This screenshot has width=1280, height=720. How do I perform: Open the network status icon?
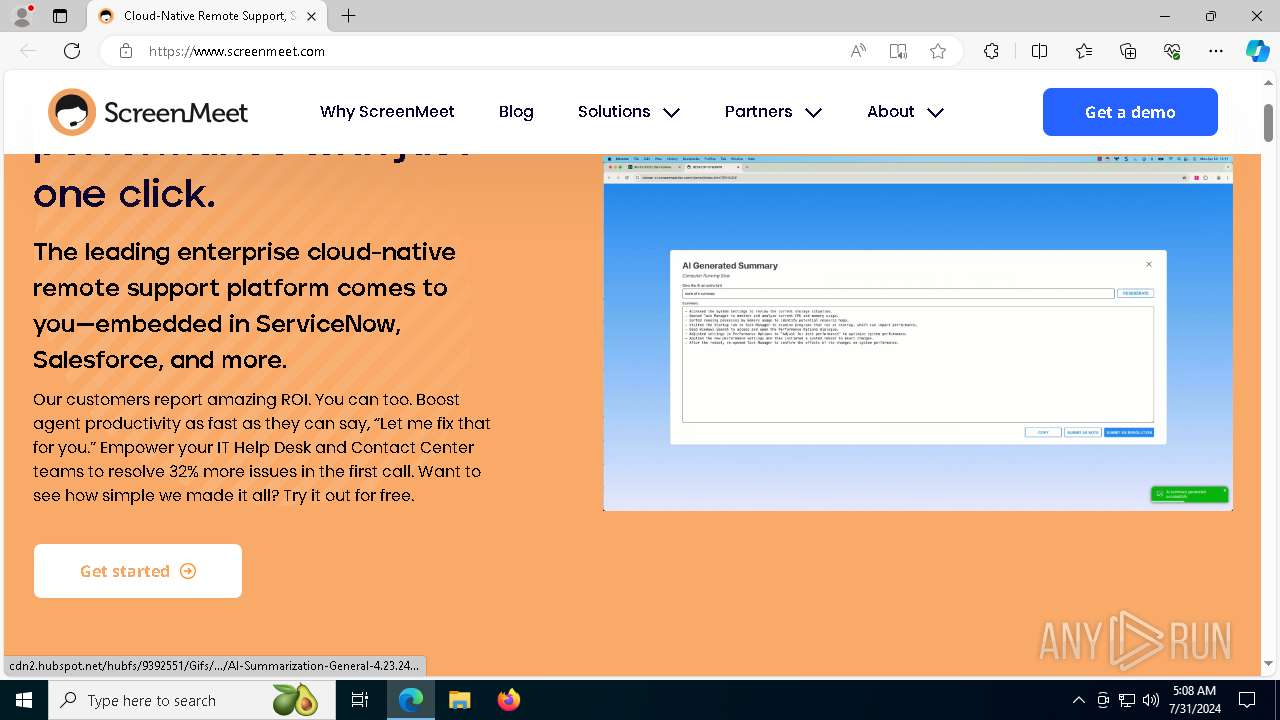pyautogui.click(x=1127, y=700)
